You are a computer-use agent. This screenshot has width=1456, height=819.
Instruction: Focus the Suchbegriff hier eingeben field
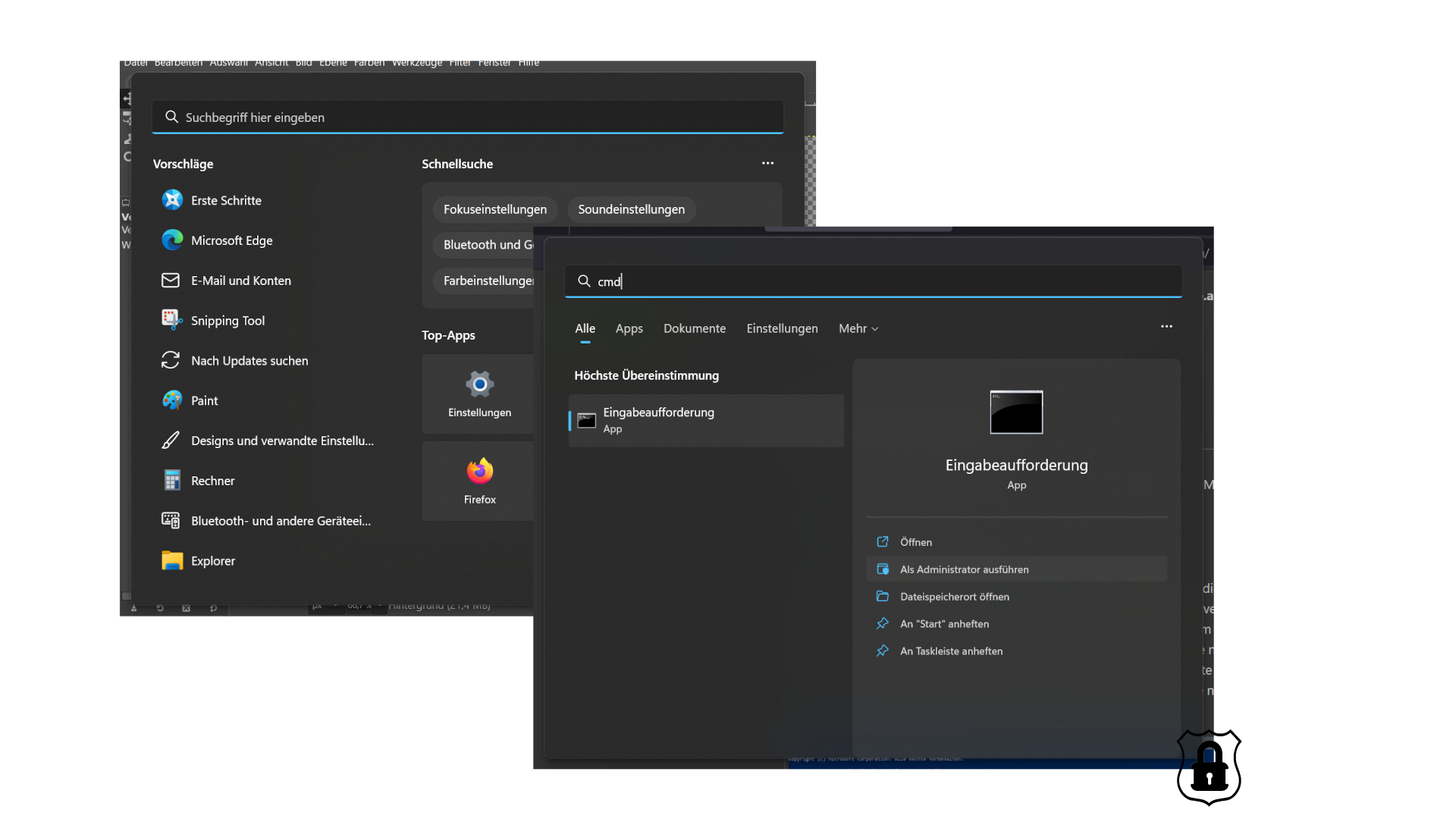pyautogui.click(x=467, y=117)
